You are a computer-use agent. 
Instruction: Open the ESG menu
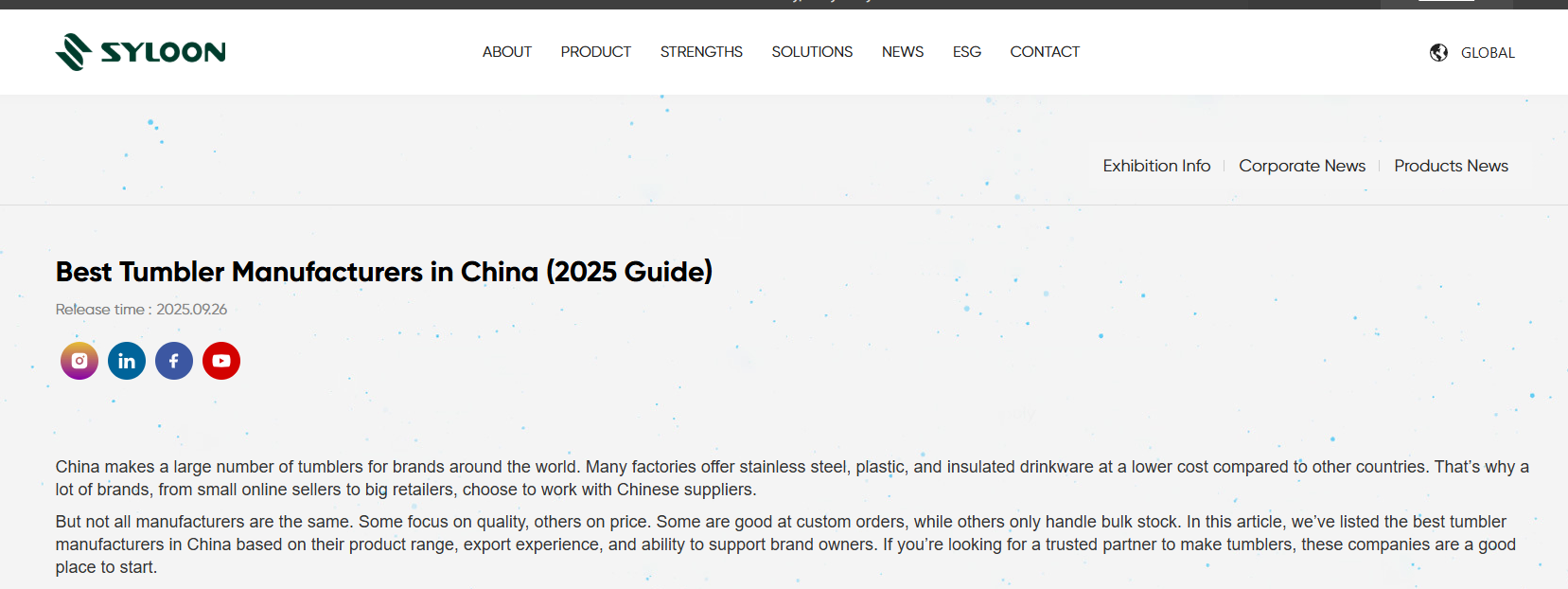(x=967, y=52)
